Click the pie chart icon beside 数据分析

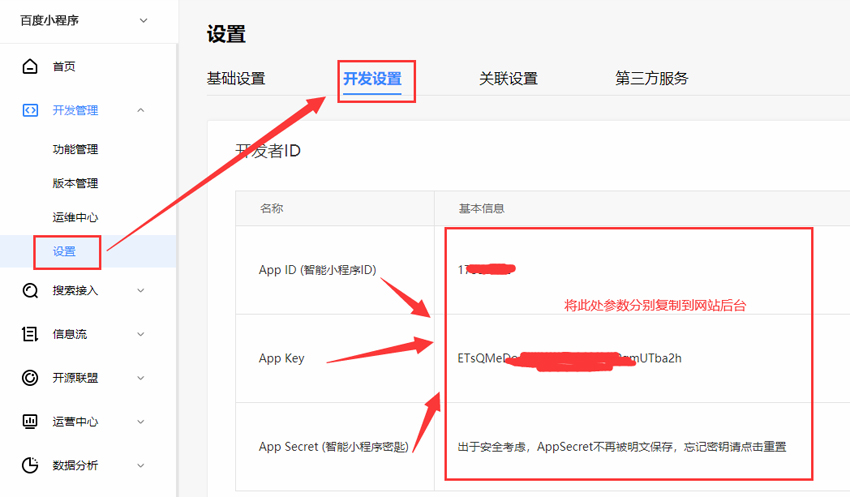(30, 465)
